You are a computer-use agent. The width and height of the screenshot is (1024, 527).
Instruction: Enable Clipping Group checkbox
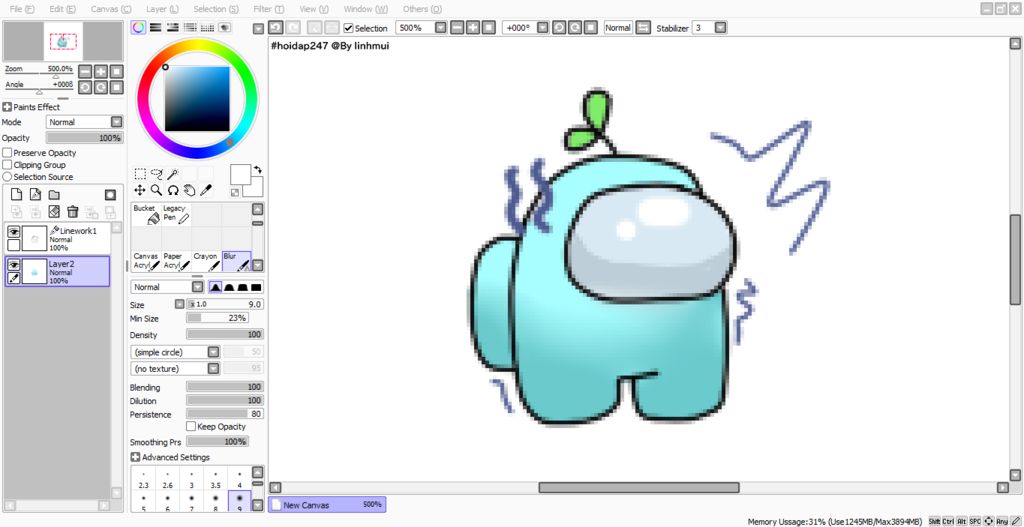8,165
